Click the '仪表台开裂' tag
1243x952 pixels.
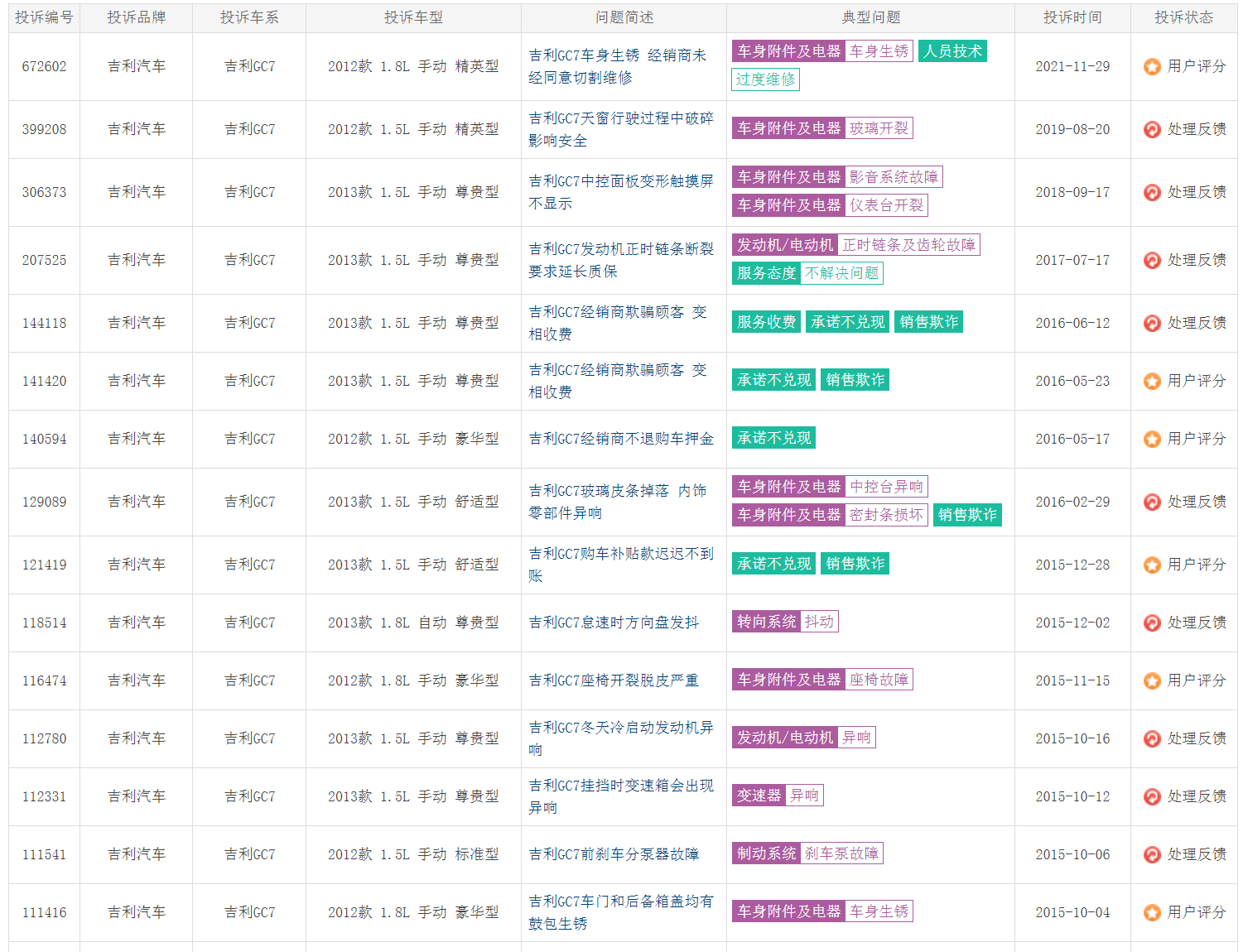pos(887,205)
